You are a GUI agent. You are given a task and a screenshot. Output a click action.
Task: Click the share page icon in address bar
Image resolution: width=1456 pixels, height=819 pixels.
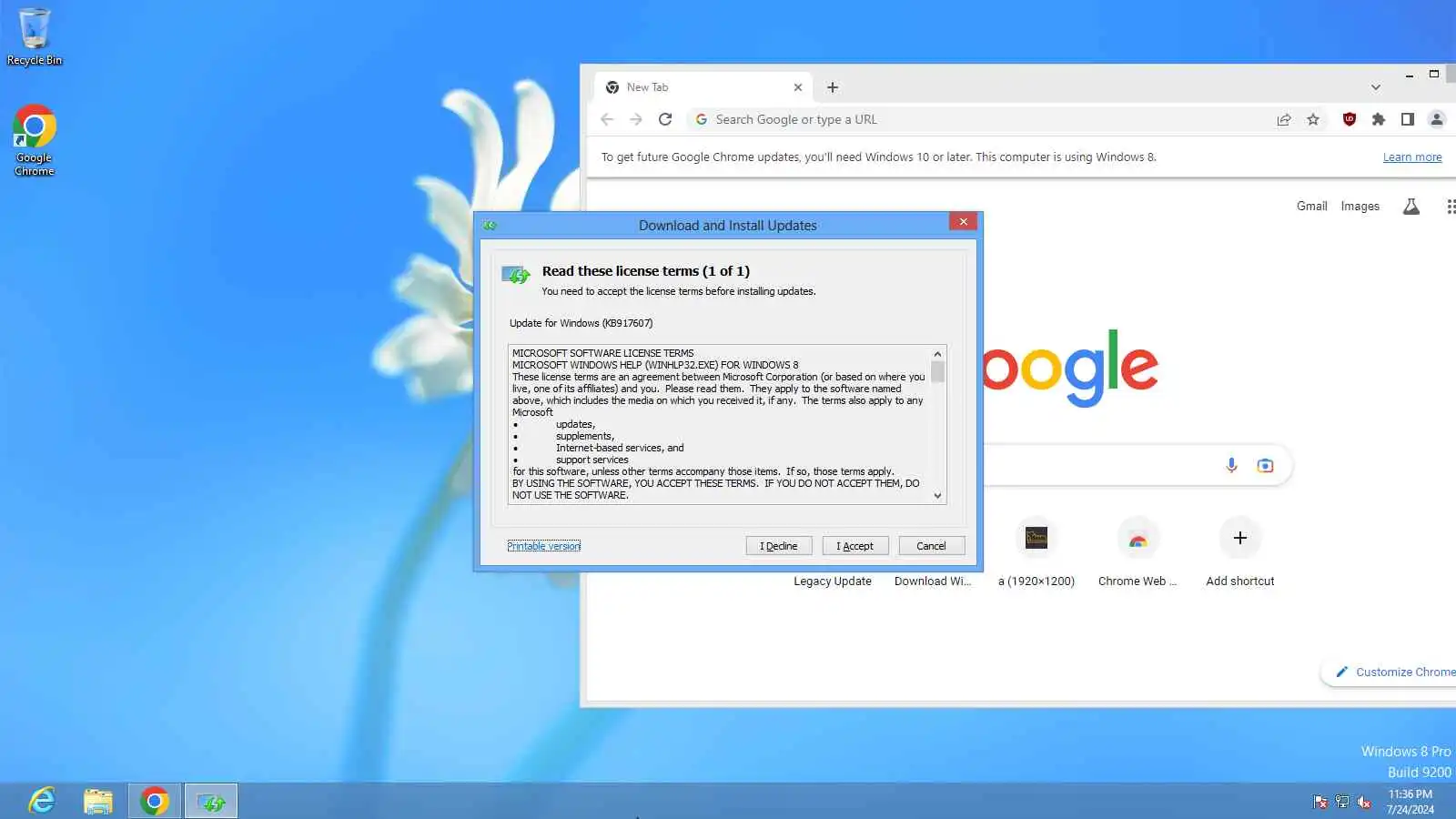click(1284, 119)
